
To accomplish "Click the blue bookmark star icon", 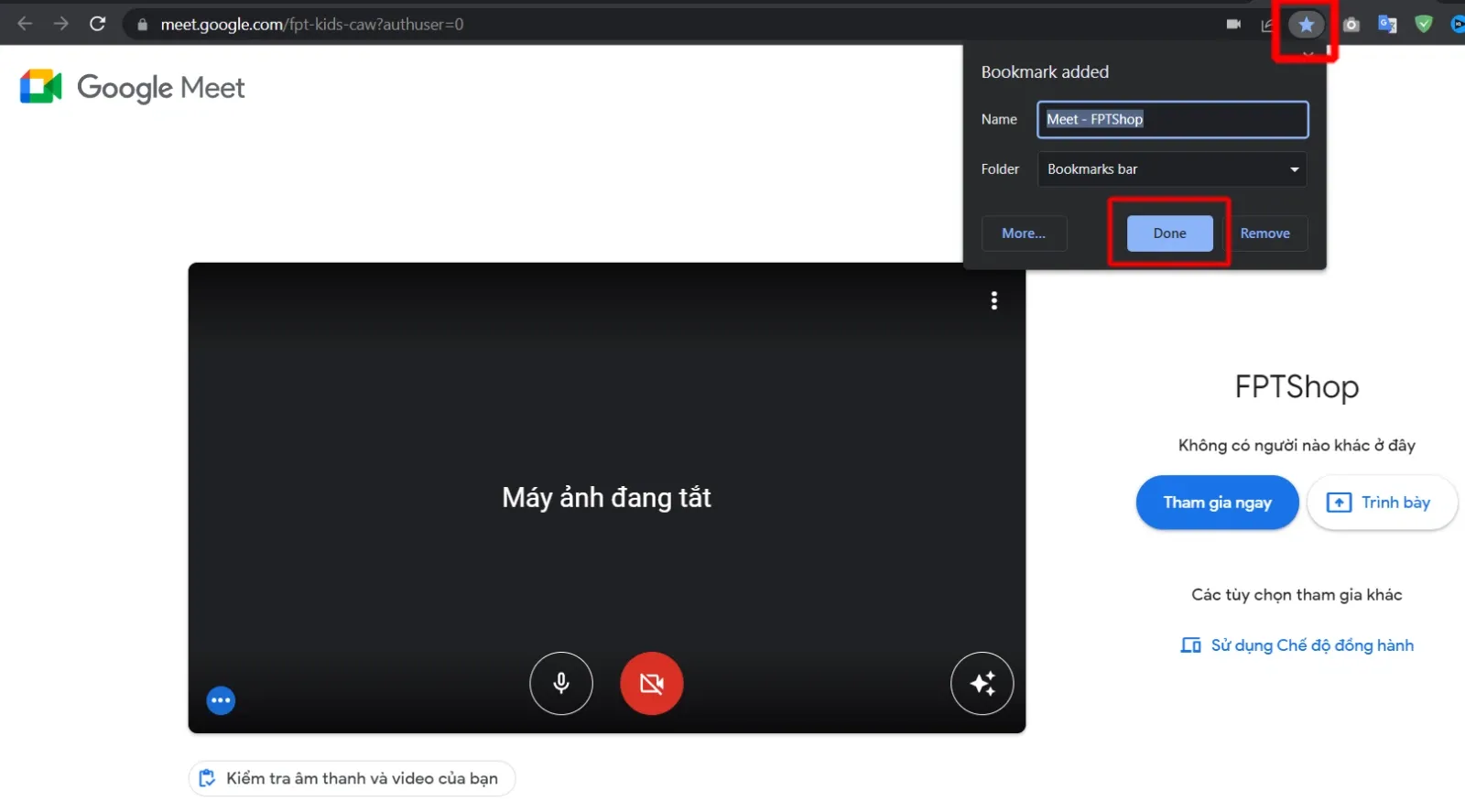I will [1307, 25].
